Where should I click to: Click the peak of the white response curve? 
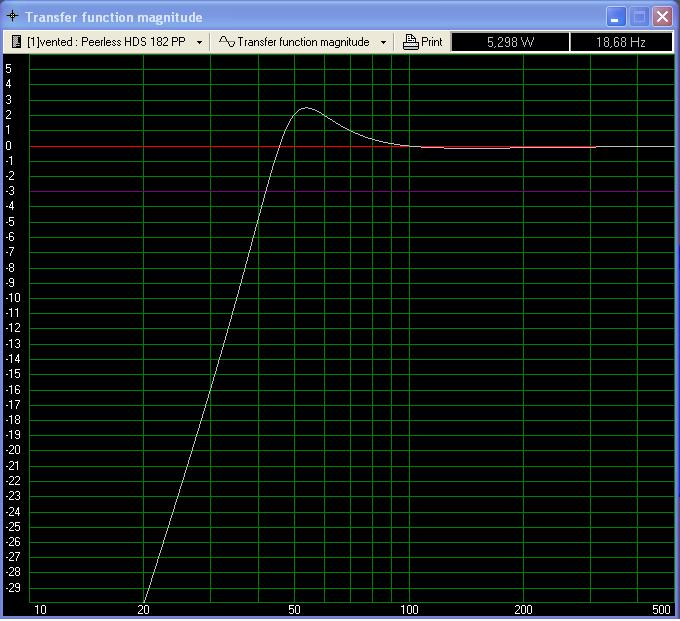[305, 108]
